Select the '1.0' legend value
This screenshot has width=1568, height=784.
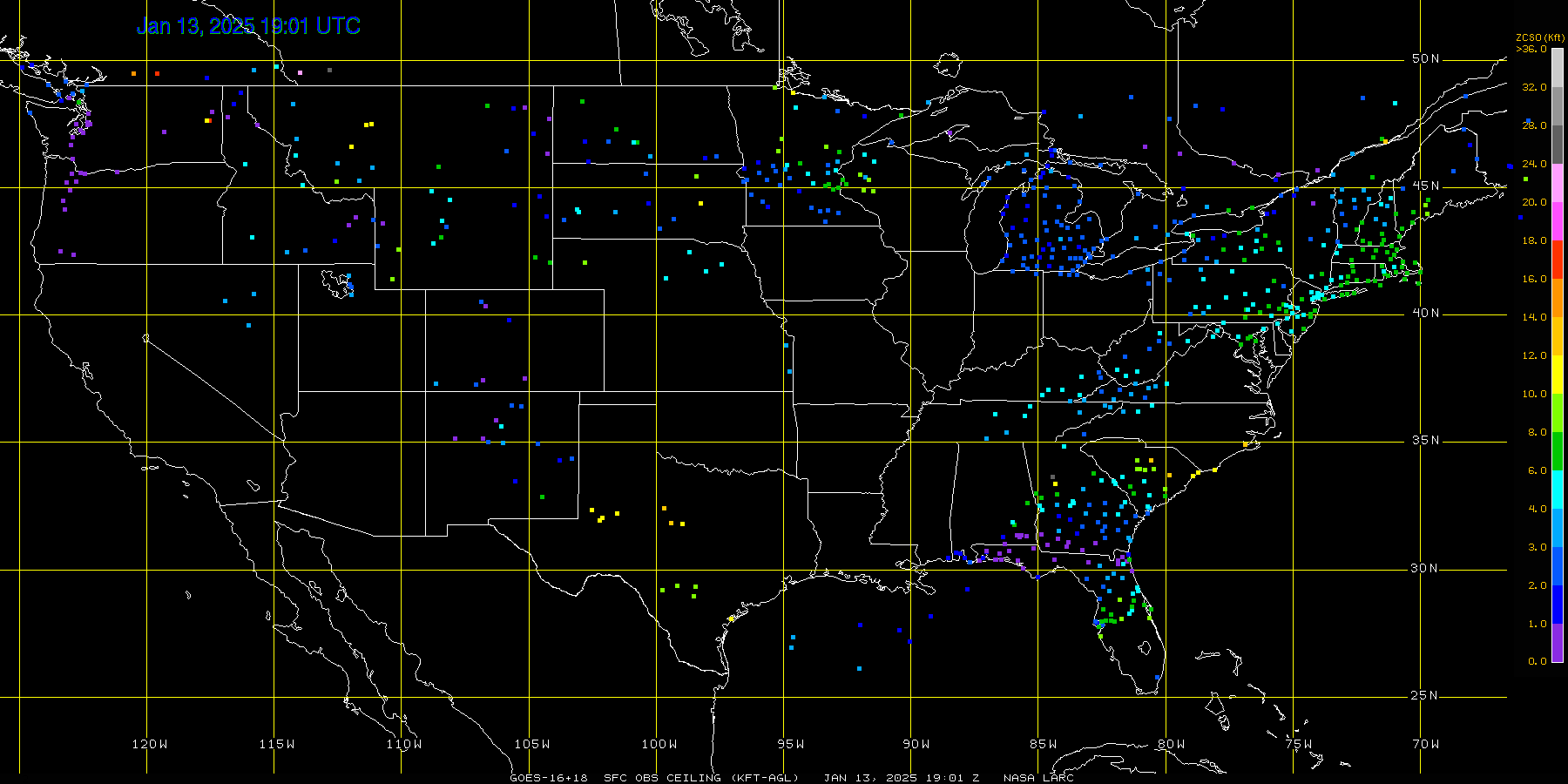(x=1538, y=624)
